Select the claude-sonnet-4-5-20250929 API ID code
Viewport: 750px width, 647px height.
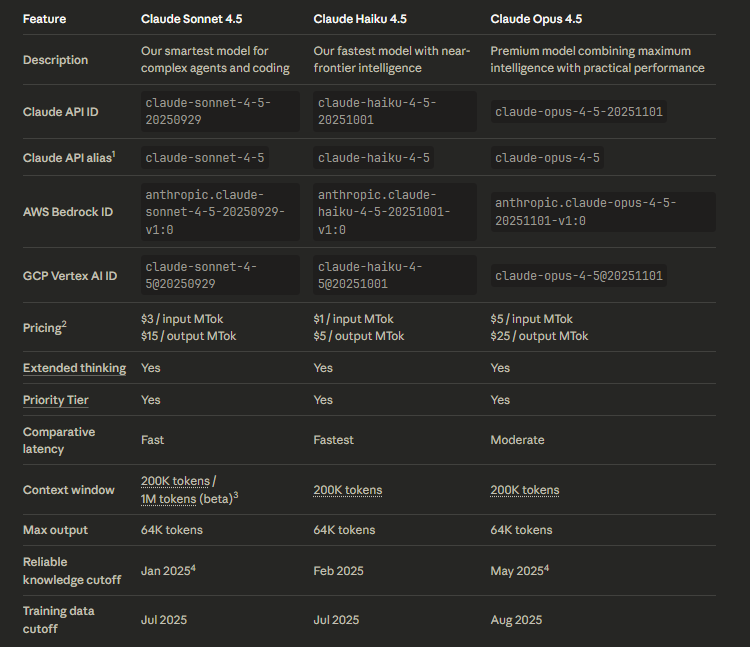[x=207, y=111]
